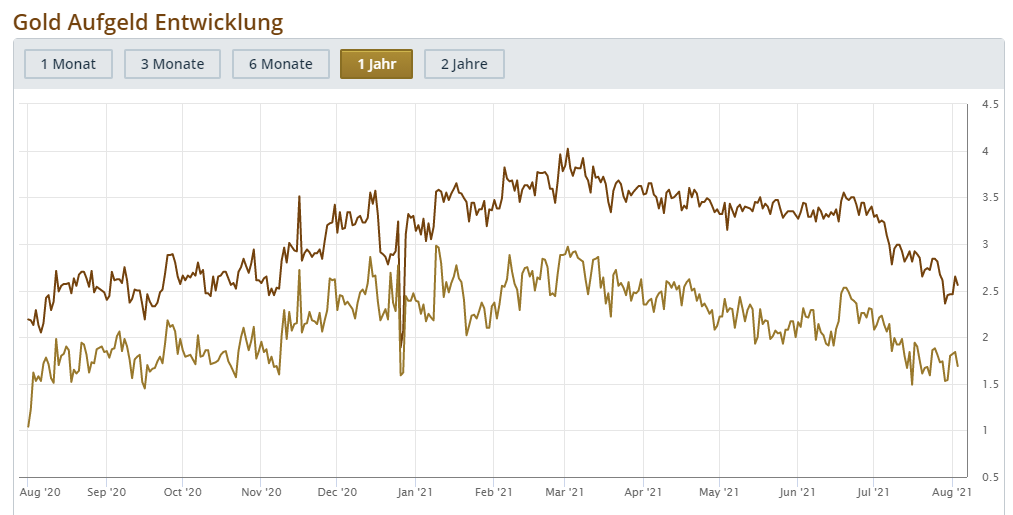The height and width of the screenshot is (515, 1013).
Task: Click the 2.5 y-axis label
Action: tap(991, 291)
